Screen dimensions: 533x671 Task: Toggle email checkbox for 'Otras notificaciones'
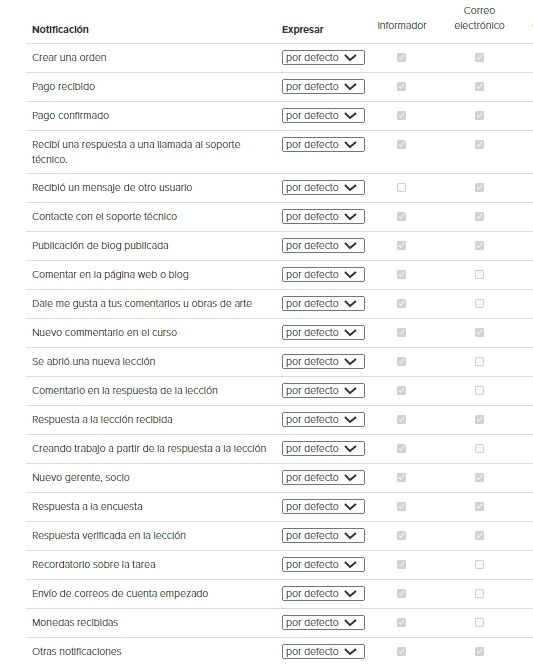point(479,651)
